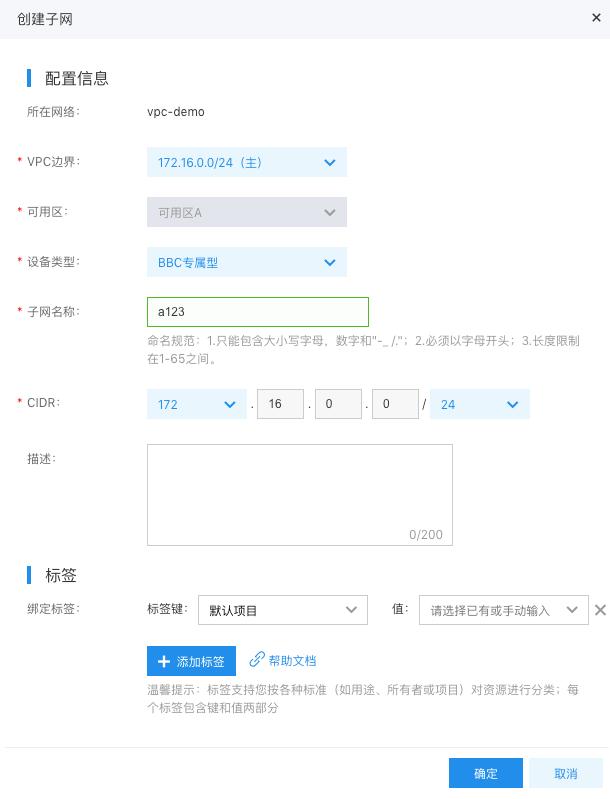Click the plus icon in 添加标签 button
The width and height of the screenshot is (610, 799).
164,661
